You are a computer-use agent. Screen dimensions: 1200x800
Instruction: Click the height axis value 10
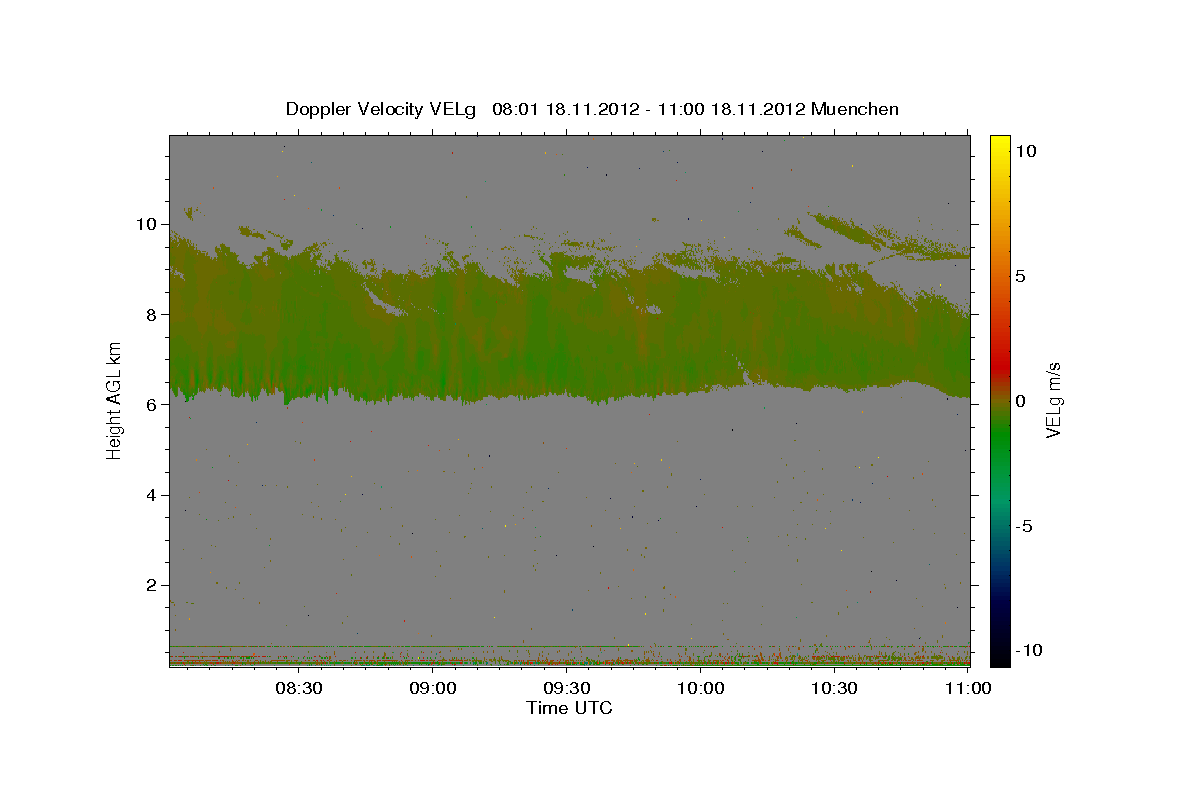(149, 224)
